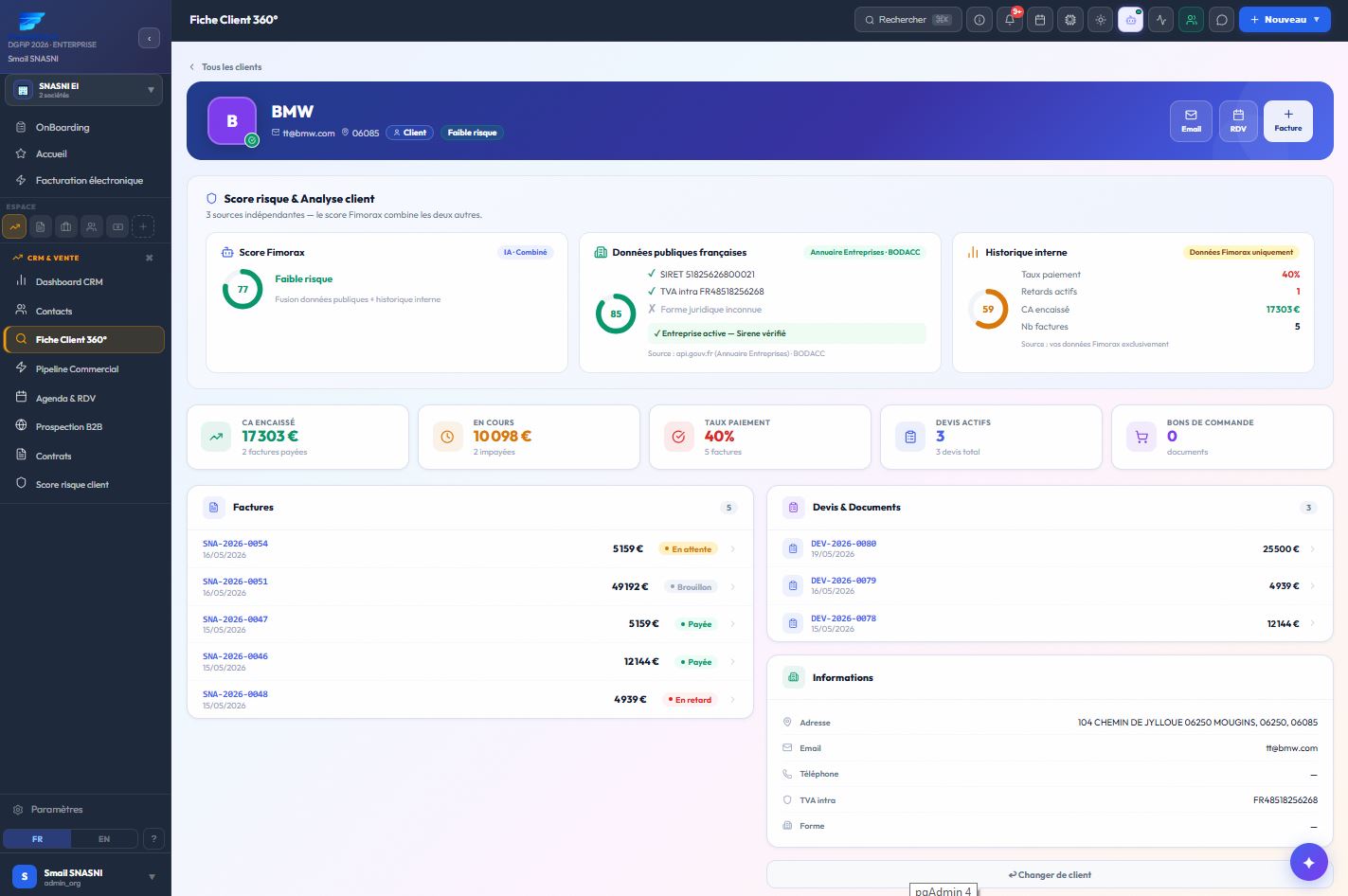Viewport: 1348px width, 896px height.
Task: Click the green users icon in top bar
Action: (x=1192, y=20)
